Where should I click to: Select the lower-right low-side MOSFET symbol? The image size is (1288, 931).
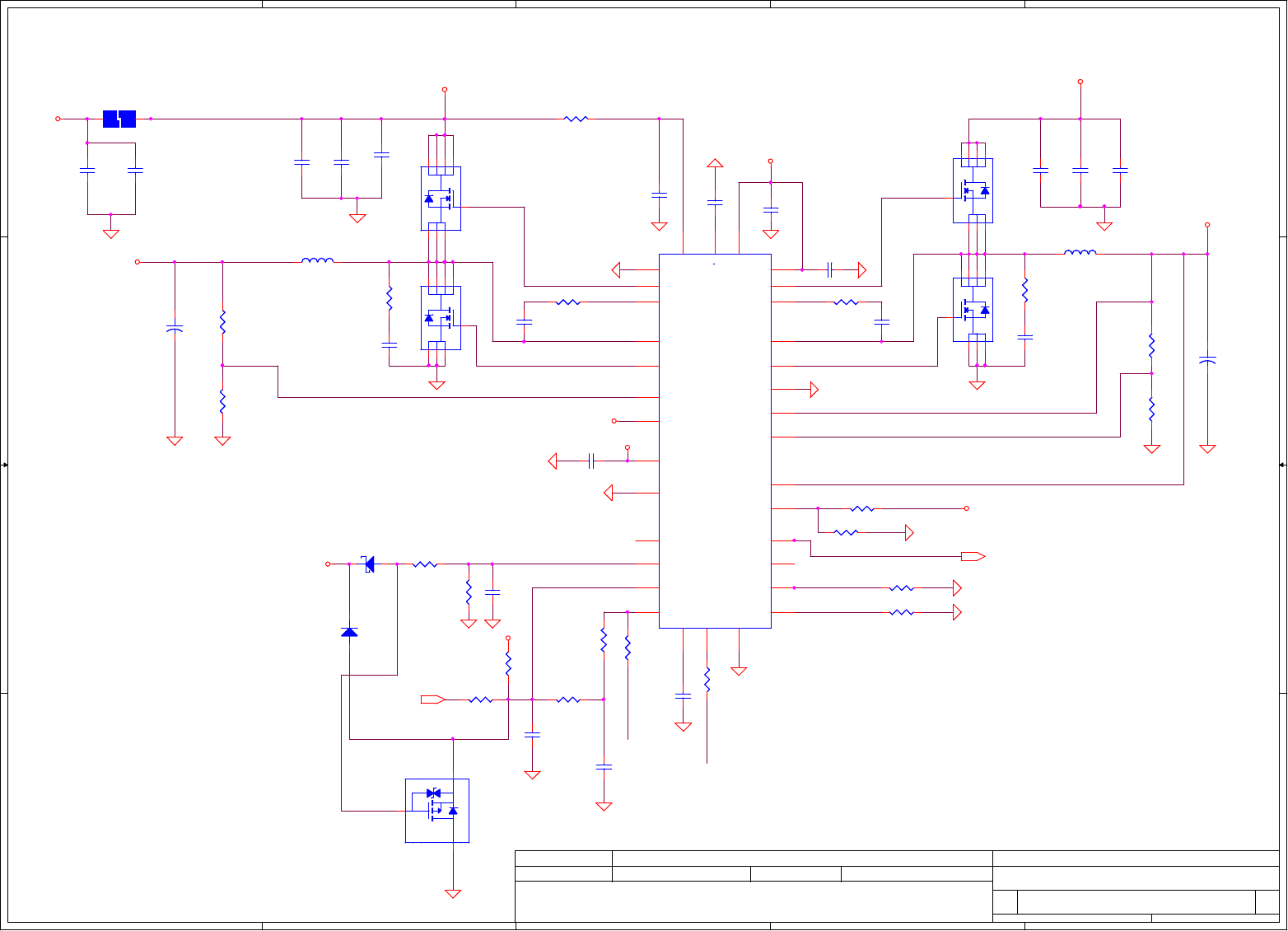[x=973, y=310]
